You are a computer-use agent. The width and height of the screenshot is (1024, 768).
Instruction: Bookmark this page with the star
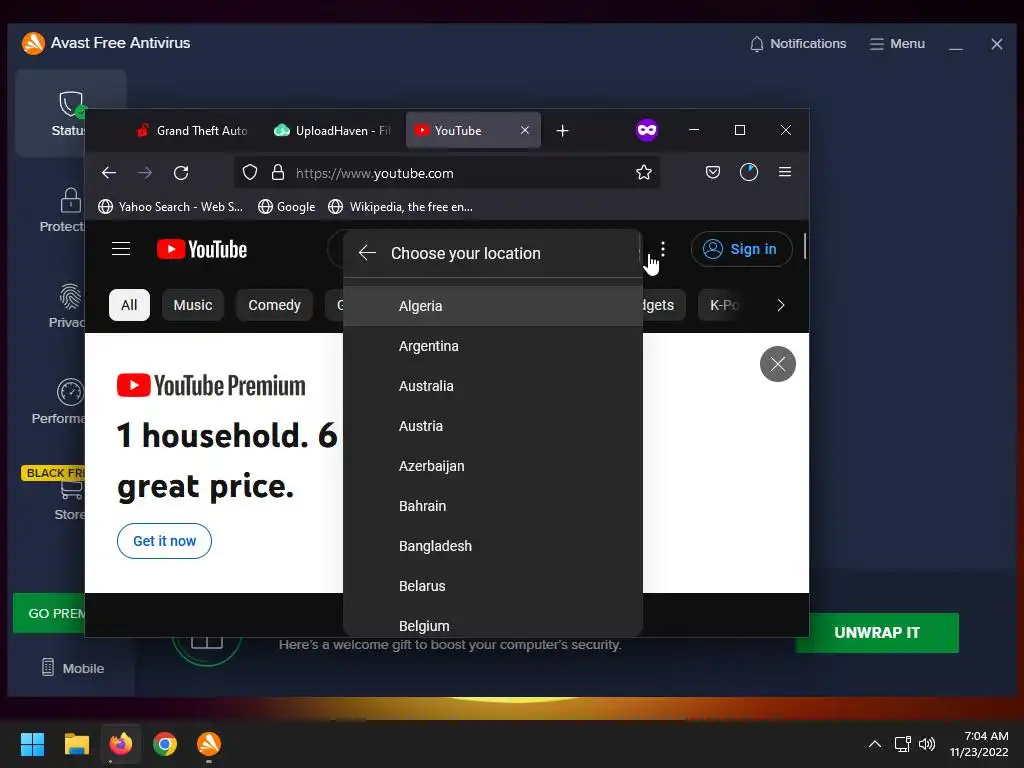pyautogui.click(x=643, y=172)
